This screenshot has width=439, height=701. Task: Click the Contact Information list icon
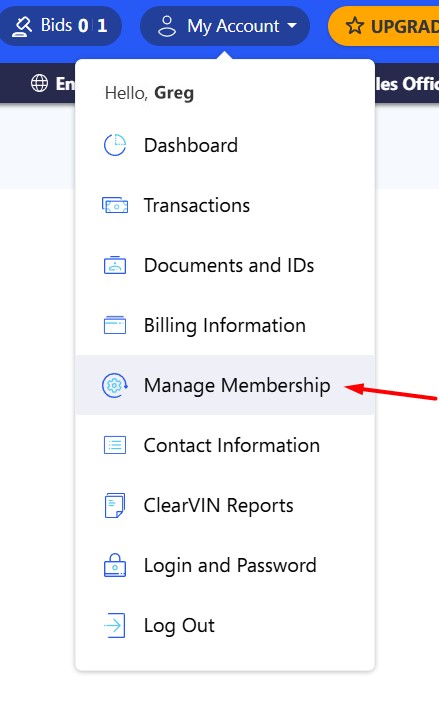(x=115, y=445)
